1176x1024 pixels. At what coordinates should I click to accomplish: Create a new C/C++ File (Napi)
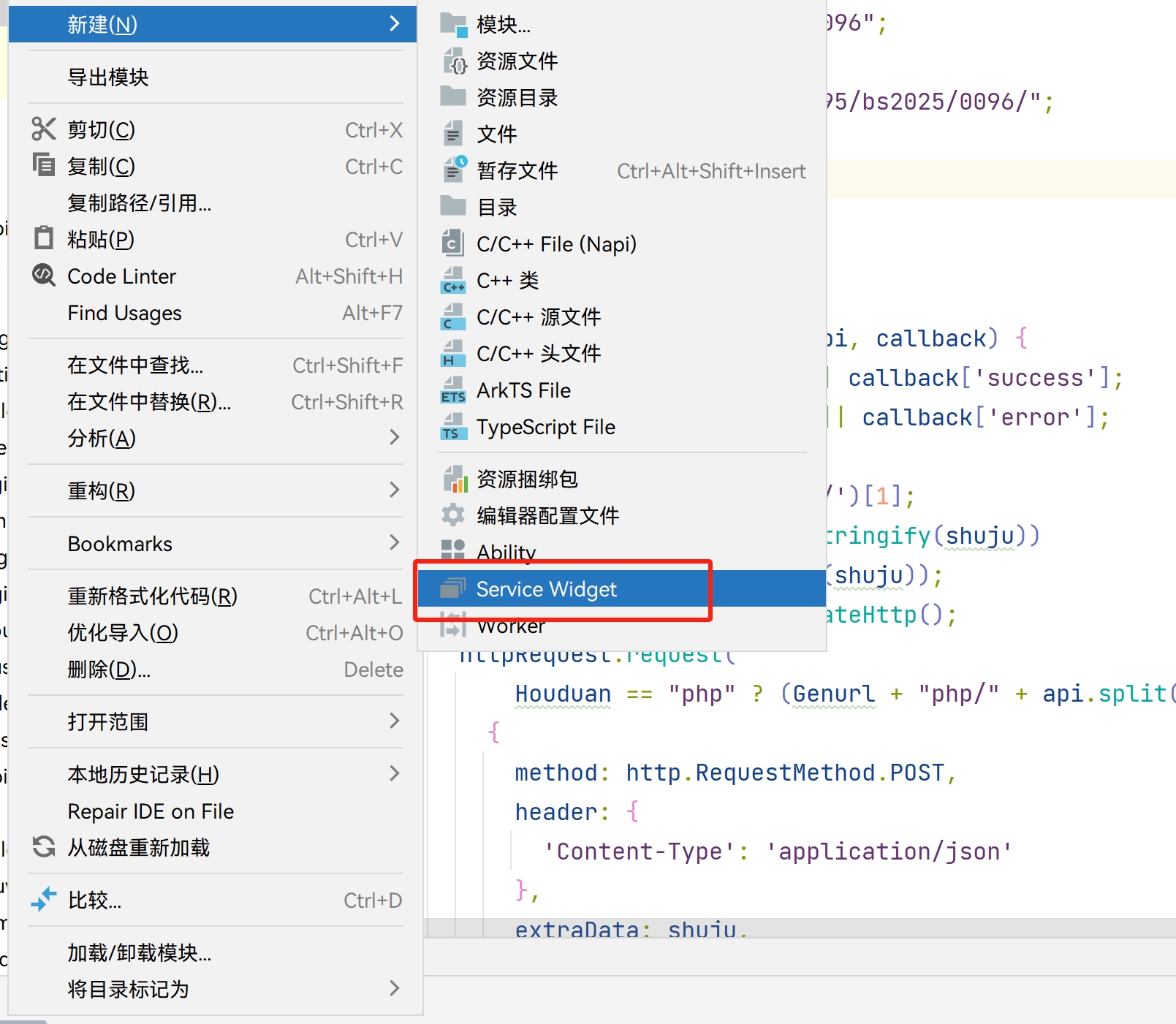coord(557,243)
